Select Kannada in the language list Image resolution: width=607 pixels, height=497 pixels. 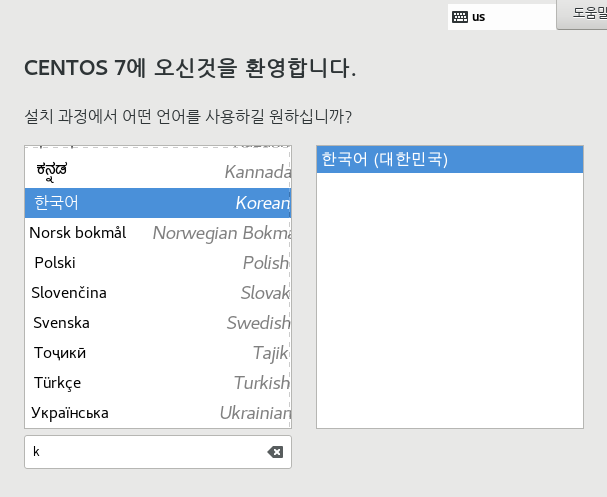point(158,172)
